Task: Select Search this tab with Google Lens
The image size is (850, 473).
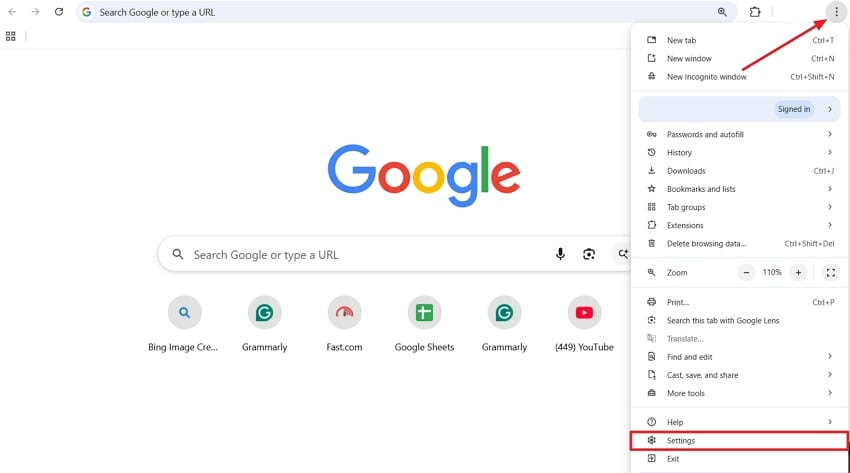Action: [739, 321]
